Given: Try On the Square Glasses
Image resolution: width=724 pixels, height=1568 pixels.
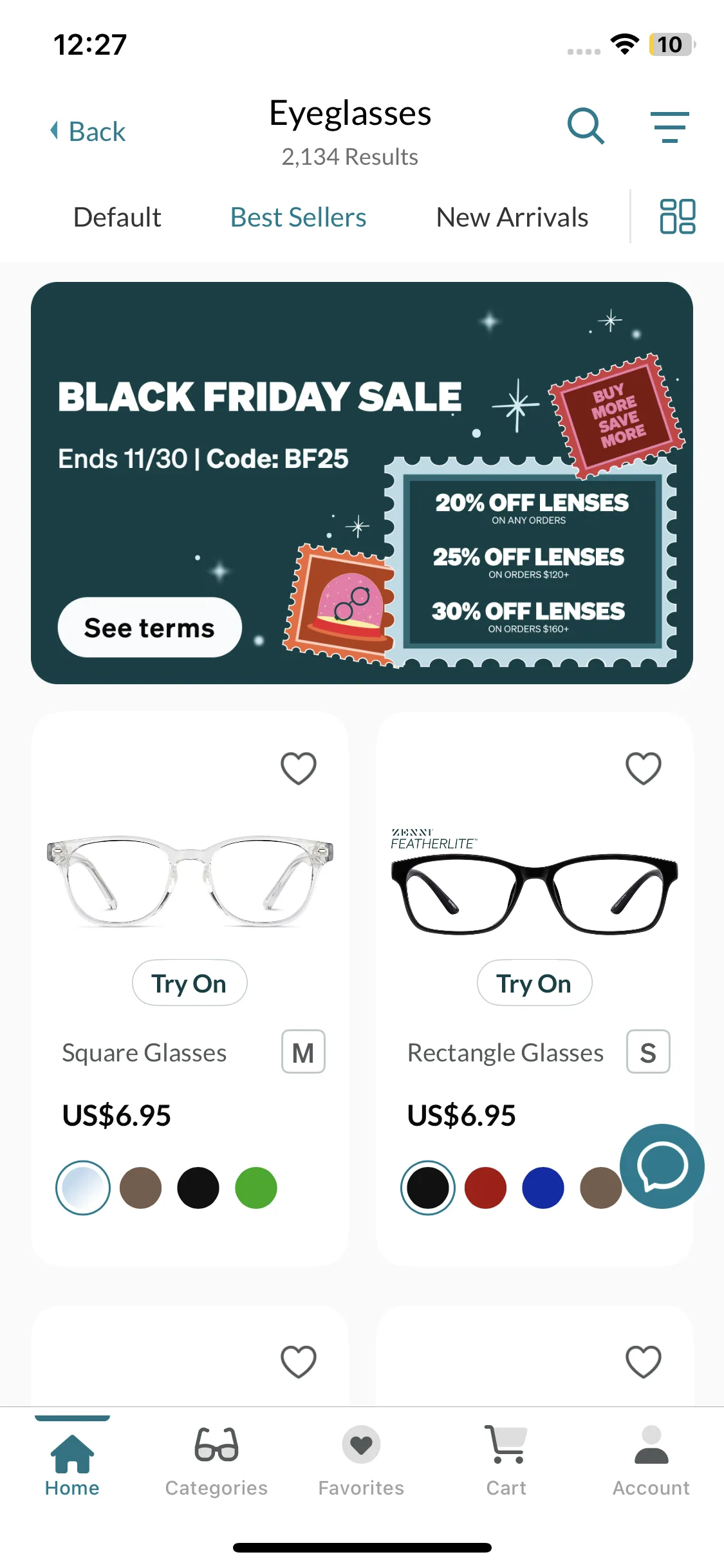Looking at the screenshot, I should [x=189, y=983].
